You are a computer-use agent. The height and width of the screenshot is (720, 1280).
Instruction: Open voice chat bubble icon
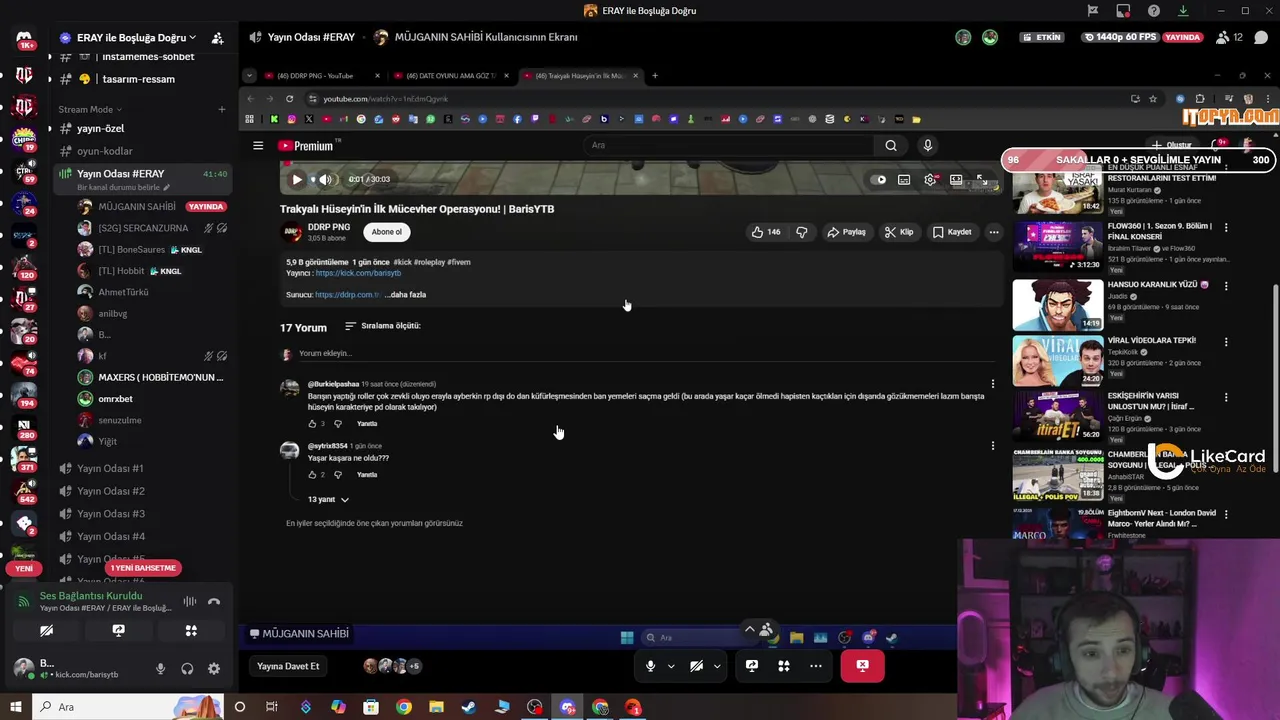tap(1261, 37)
